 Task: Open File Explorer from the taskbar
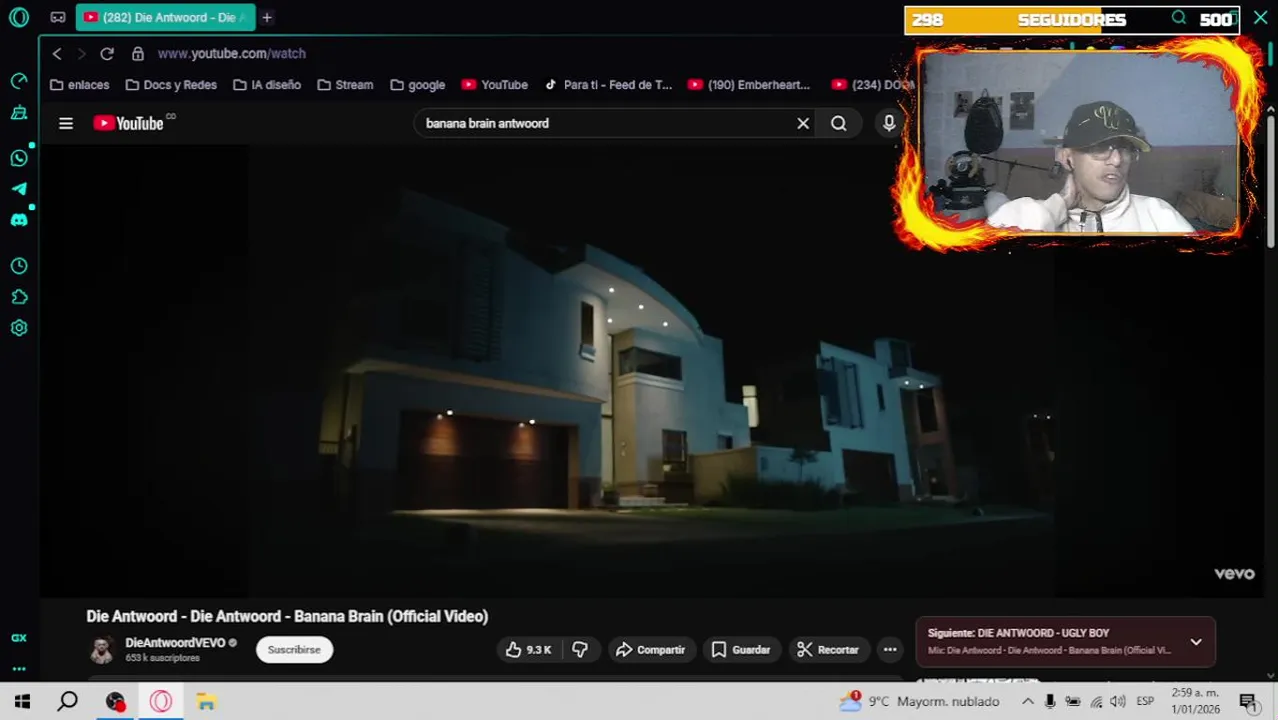coord(206,702)
